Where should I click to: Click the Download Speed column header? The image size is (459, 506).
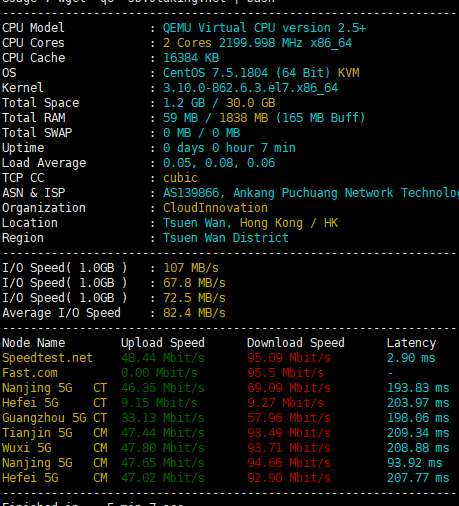296,343
